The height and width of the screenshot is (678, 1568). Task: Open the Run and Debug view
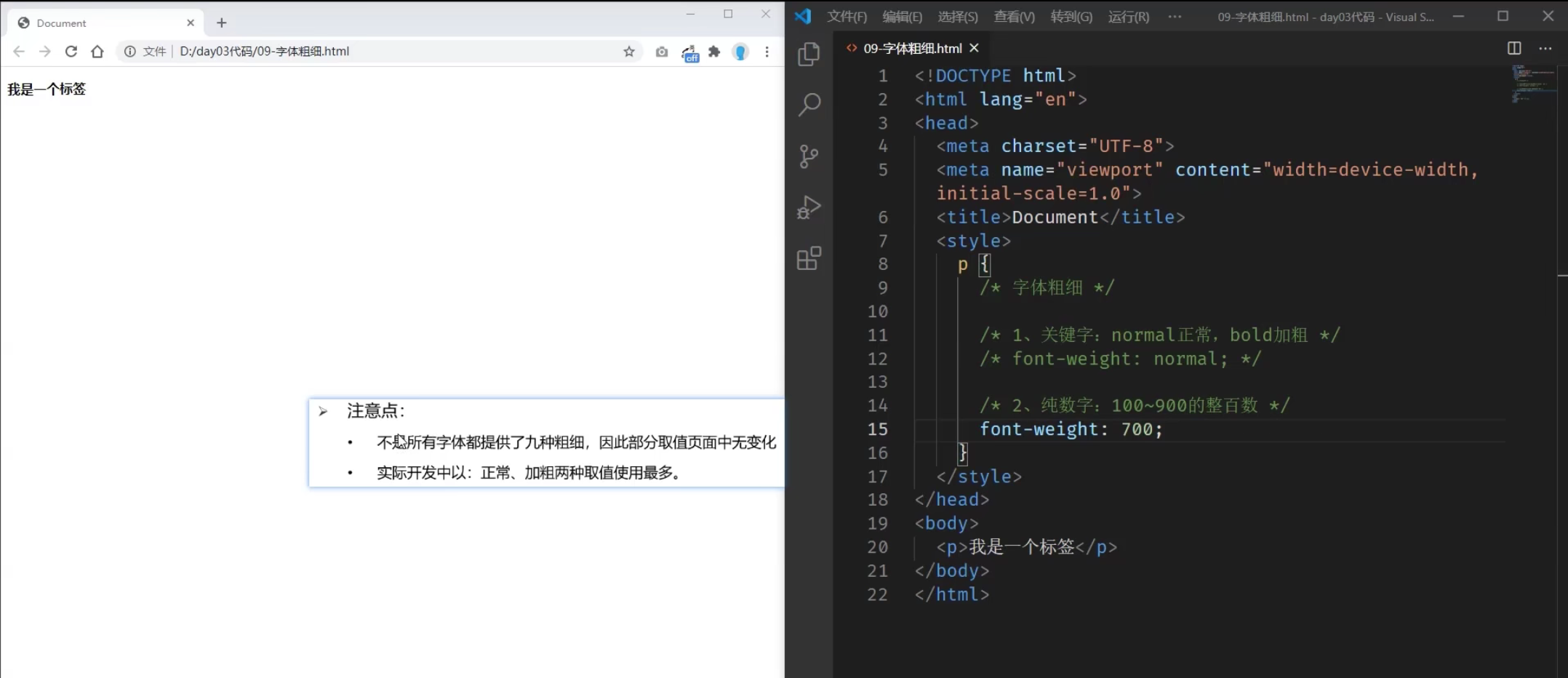tap(809, 207)
